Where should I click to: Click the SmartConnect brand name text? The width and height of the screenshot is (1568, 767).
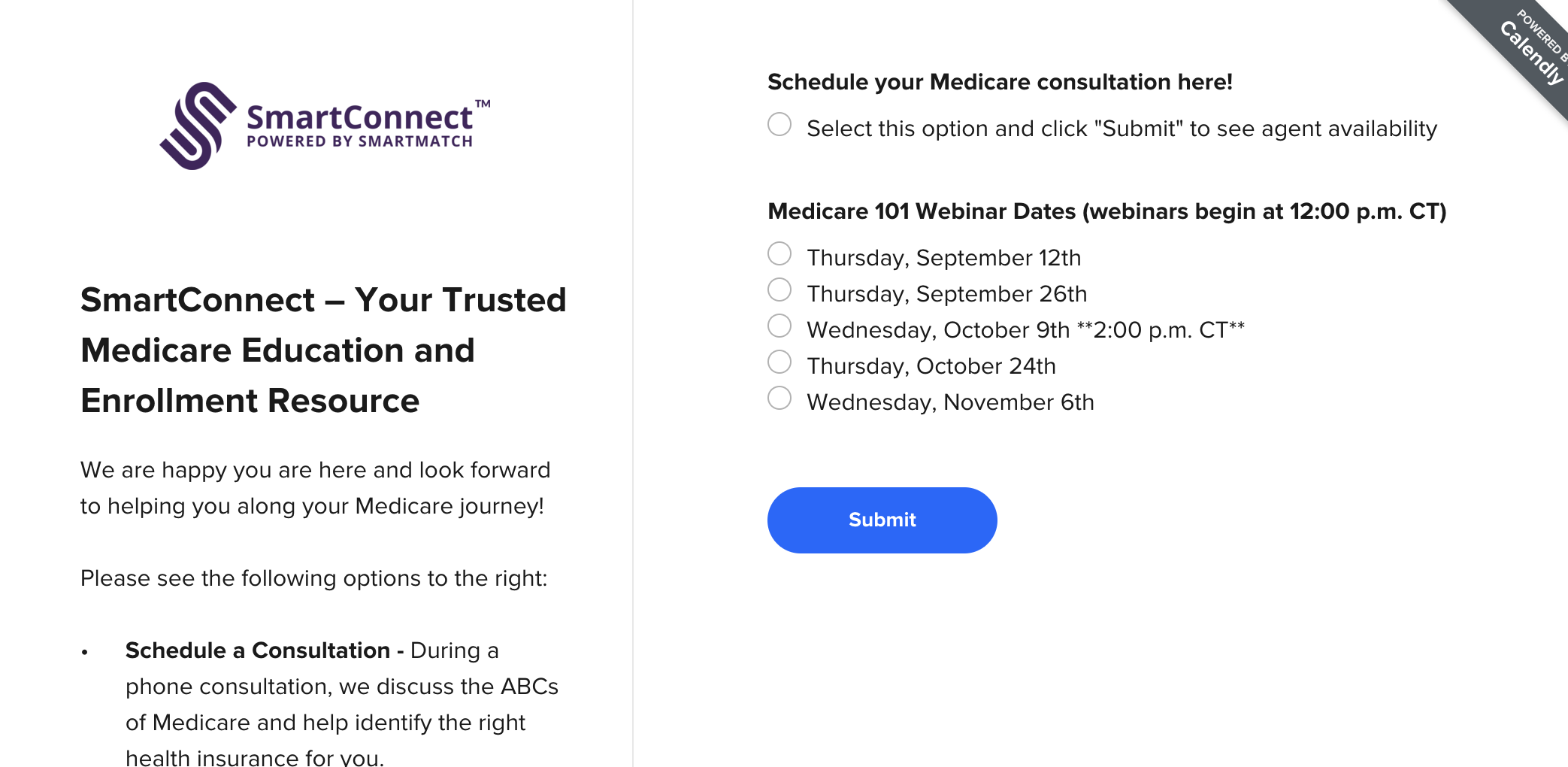coord(359,117)
